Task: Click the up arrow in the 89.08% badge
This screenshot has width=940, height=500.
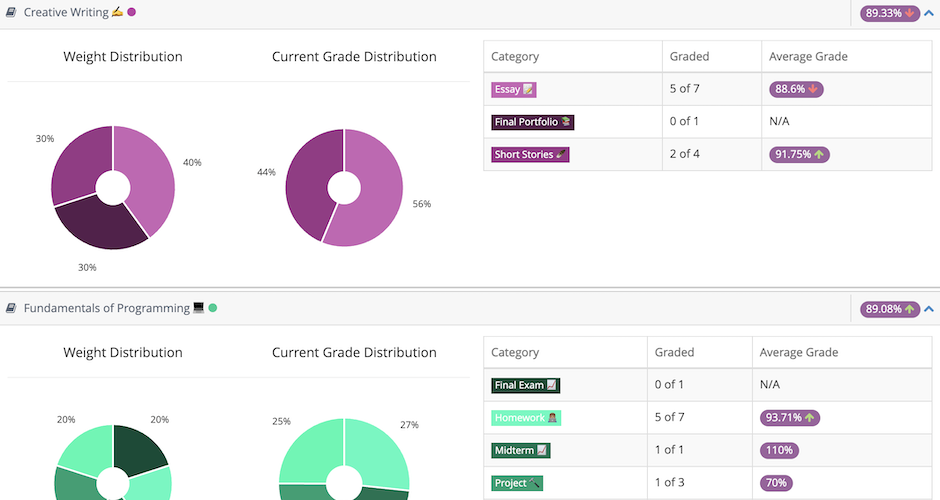Action: [x=909, y=310]
